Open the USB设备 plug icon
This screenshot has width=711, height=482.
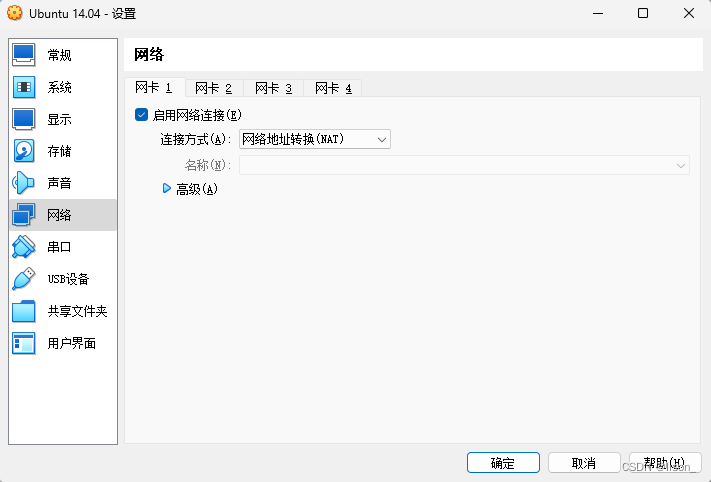[24, 279]
